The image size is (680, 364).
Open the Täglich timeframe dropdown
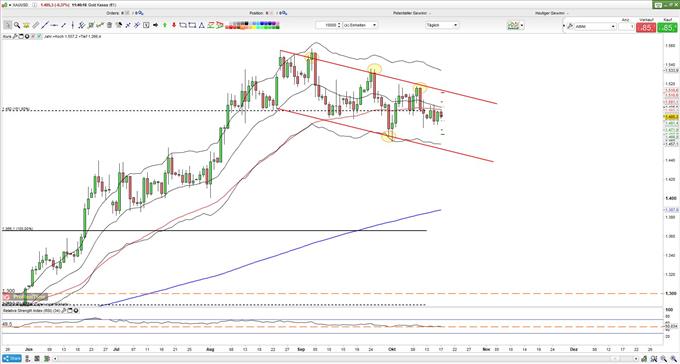442,25
